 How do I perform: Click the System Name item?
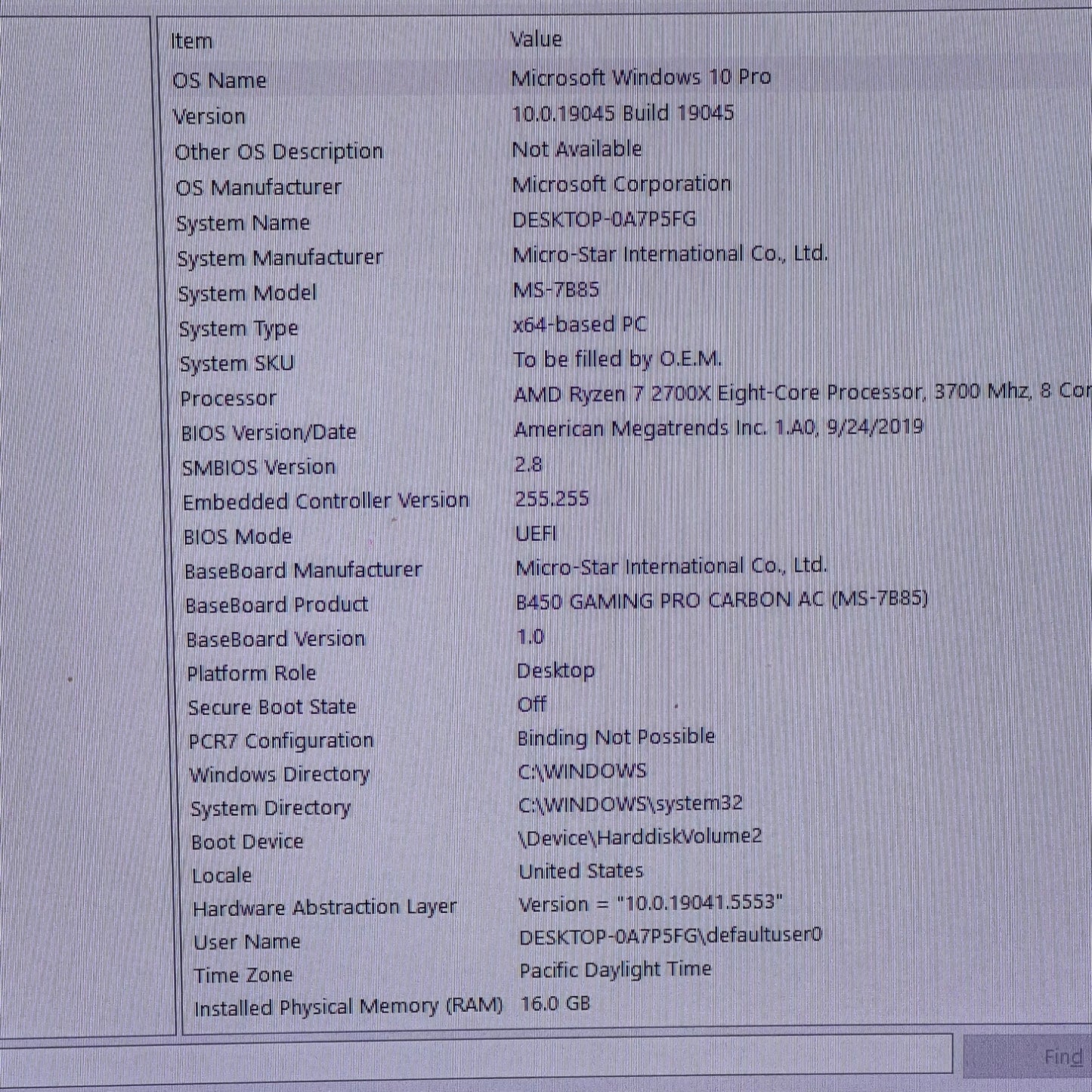point(243,223)
